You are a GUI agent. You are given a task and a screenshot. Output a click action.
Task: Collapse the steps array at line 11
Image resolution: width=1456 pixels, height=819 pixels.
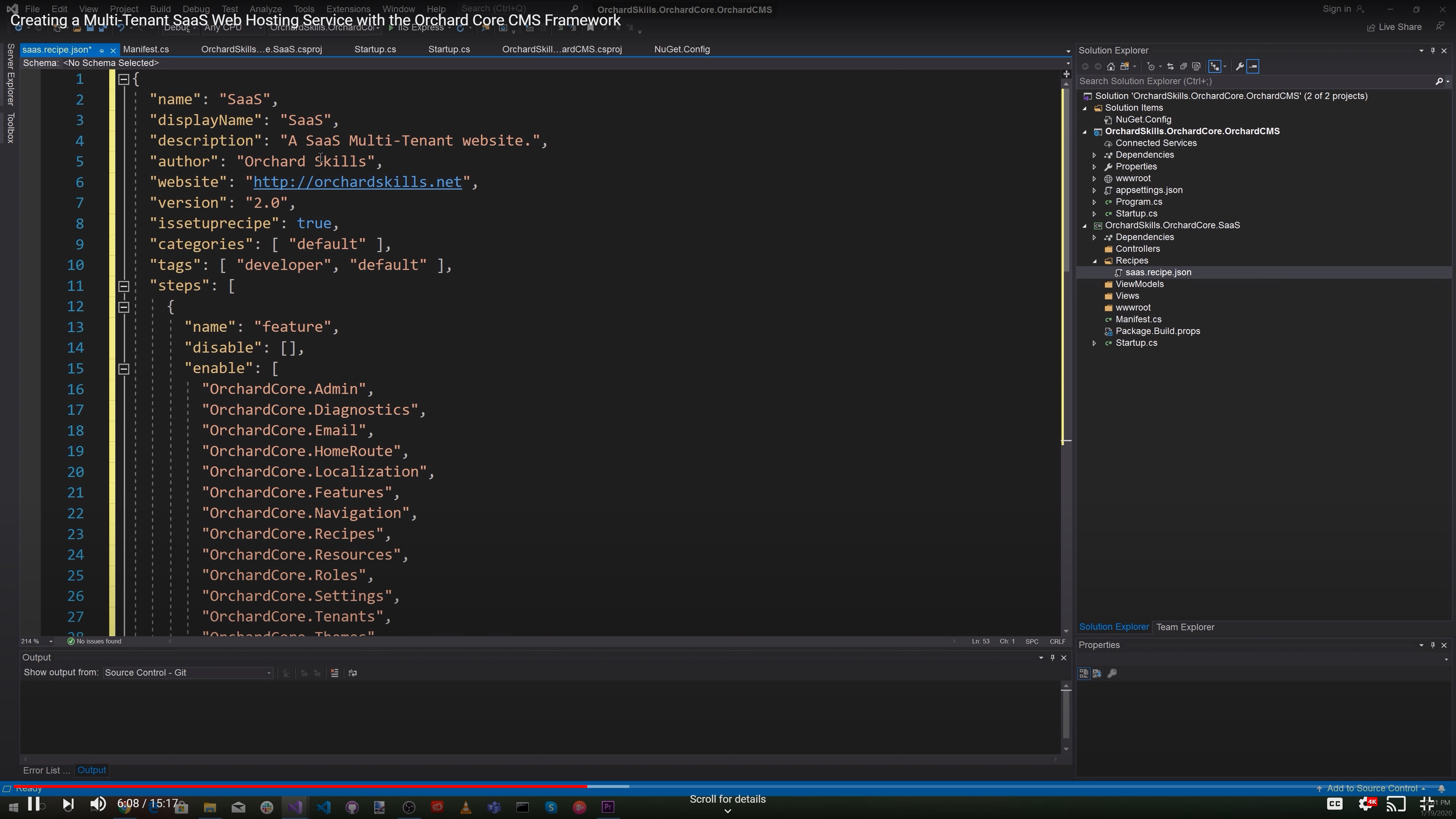(124, 287)
